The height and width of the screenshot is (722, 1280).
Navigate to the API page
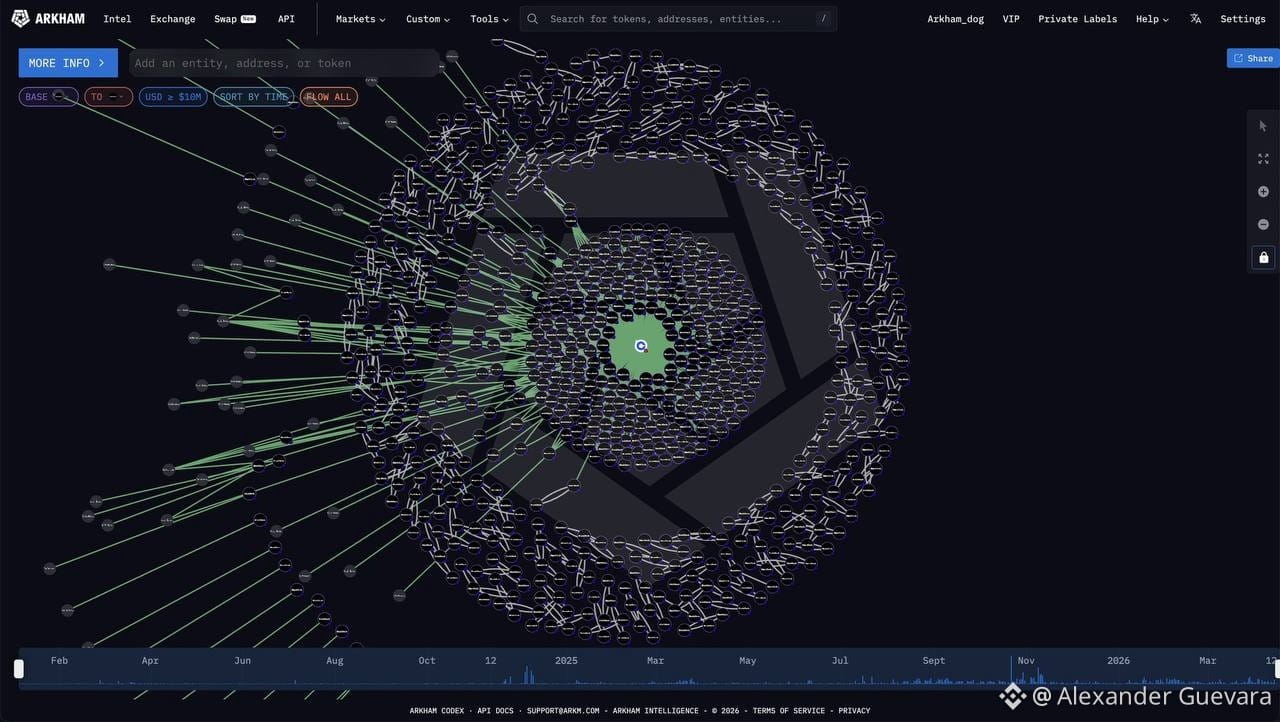(286, 19)
